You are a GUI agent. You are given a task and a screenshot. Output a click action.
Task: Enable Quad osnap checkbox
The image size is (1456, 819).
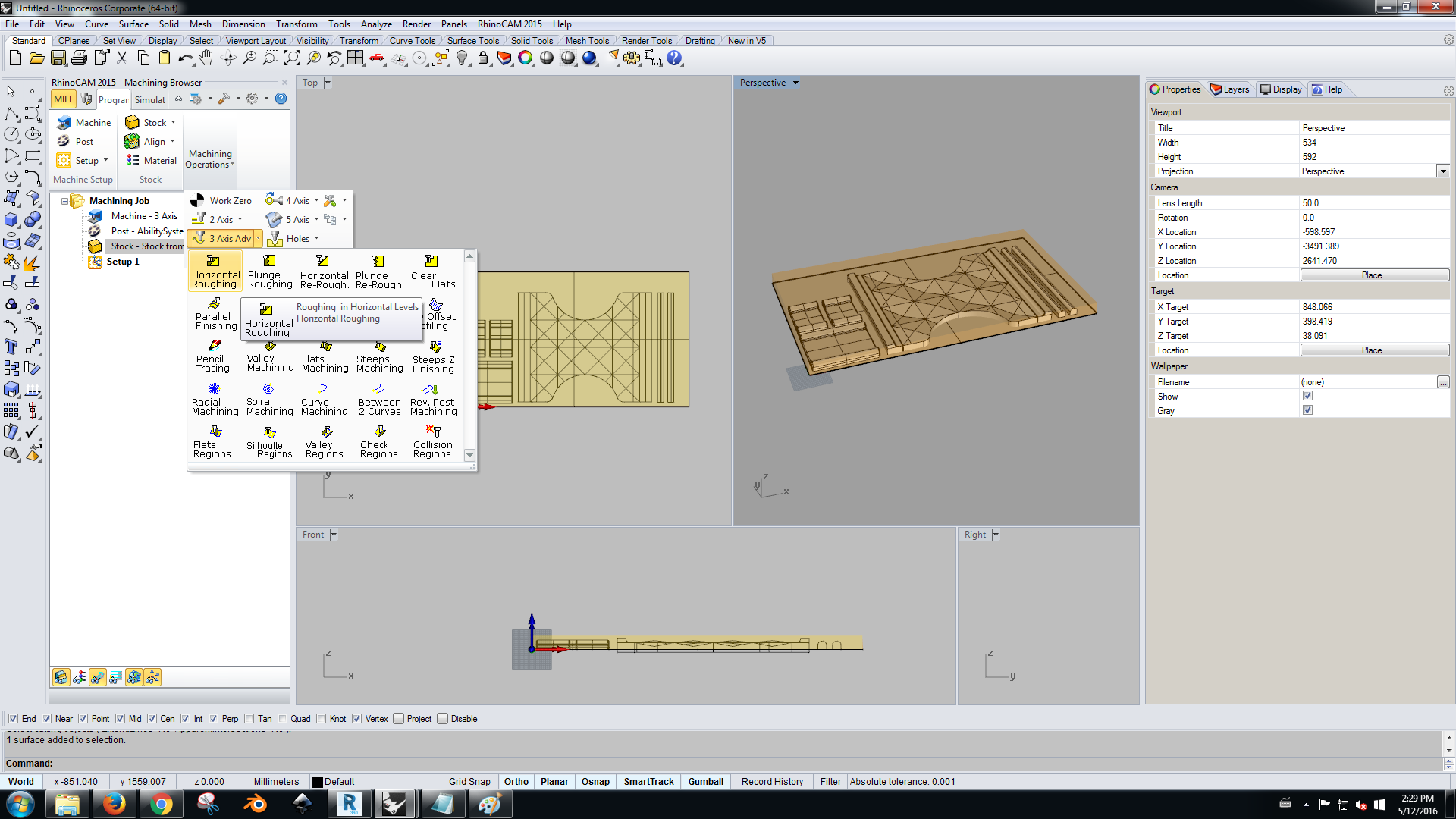[282, 719]
